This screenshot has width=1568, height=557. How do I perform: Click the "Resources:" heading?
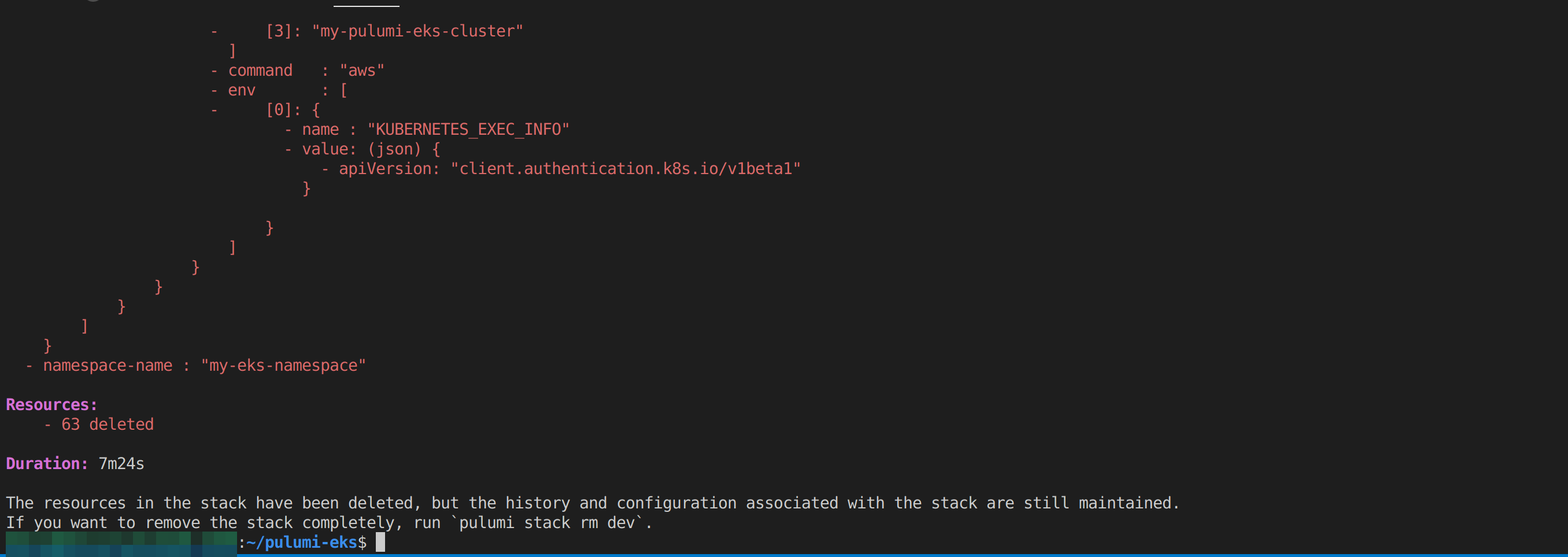tap(51, 405)
